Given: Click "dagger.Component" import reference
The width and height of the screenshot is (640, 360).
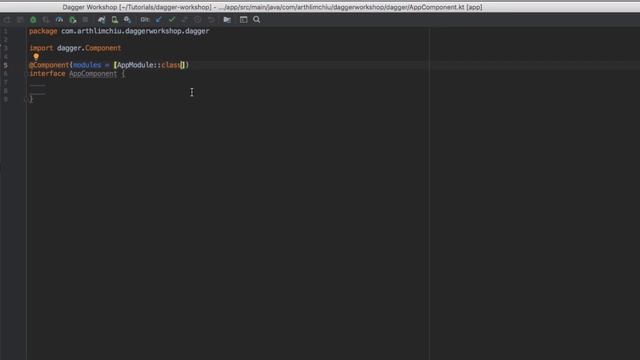Looking at the screenshot, I should tap(89, 48).
